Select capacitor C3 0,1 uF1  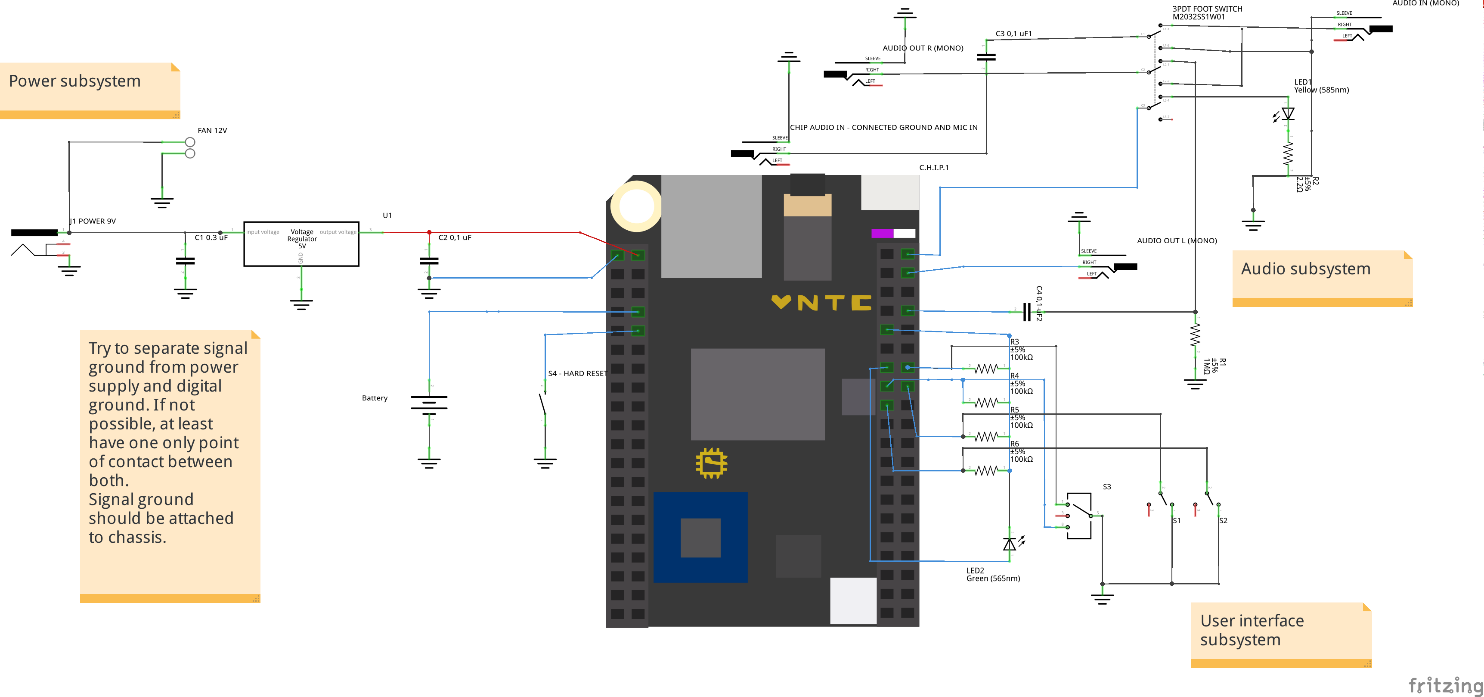click(x=988, y=55)
